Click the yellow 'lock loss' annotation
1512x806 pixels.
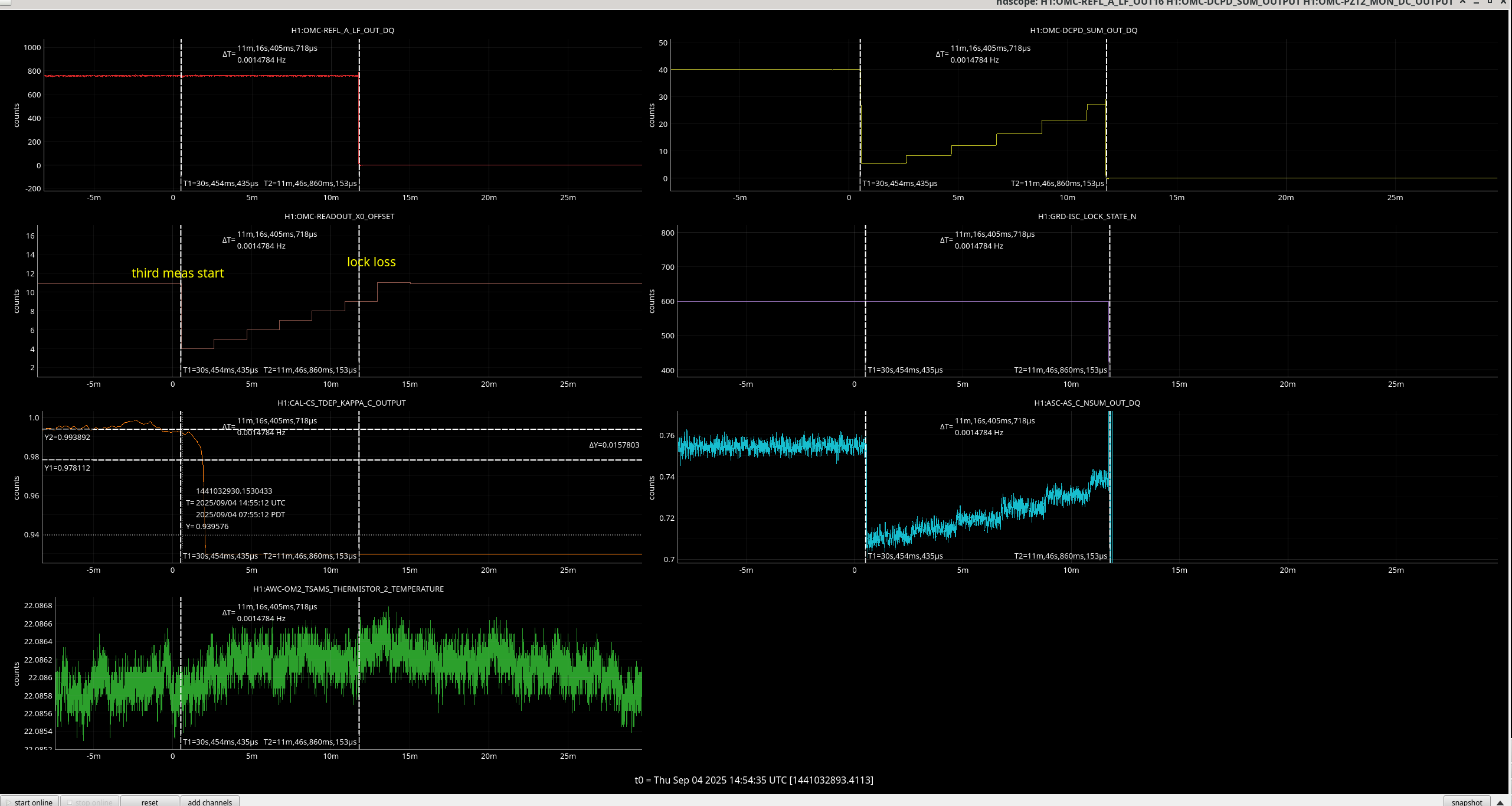point(371,262)
